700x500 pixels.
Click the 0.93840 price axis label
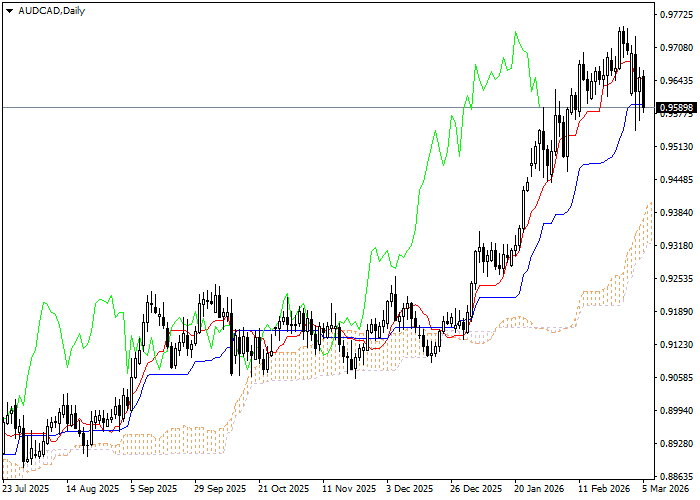(x=676, y=213)
